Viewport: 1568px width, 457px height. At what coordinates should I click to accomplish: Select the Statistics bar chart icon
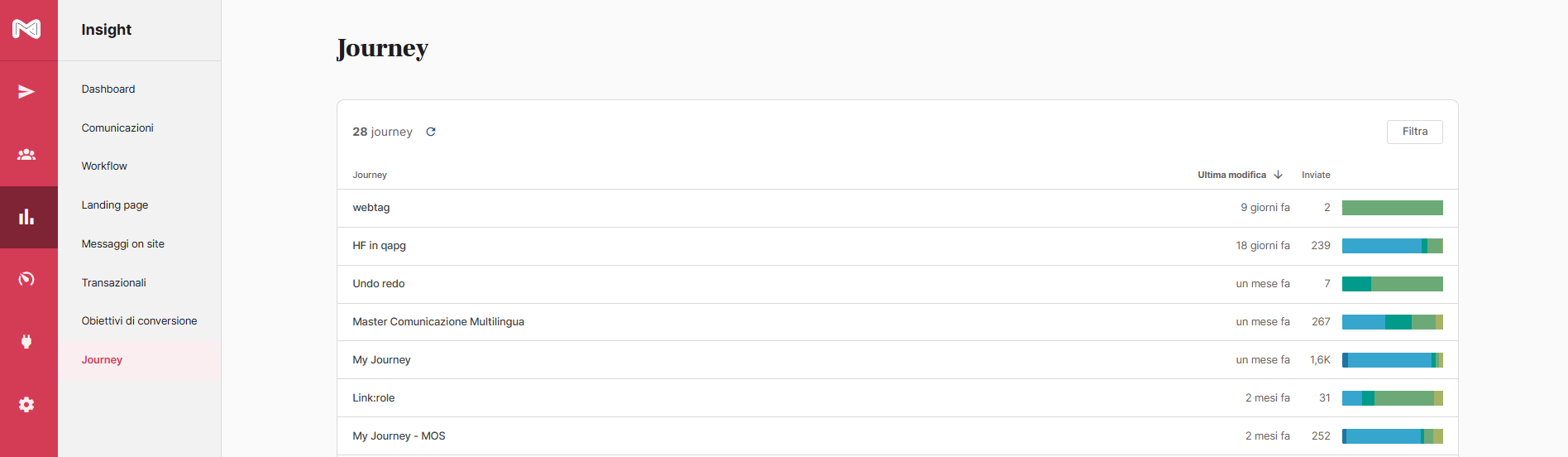pos(26,217)
